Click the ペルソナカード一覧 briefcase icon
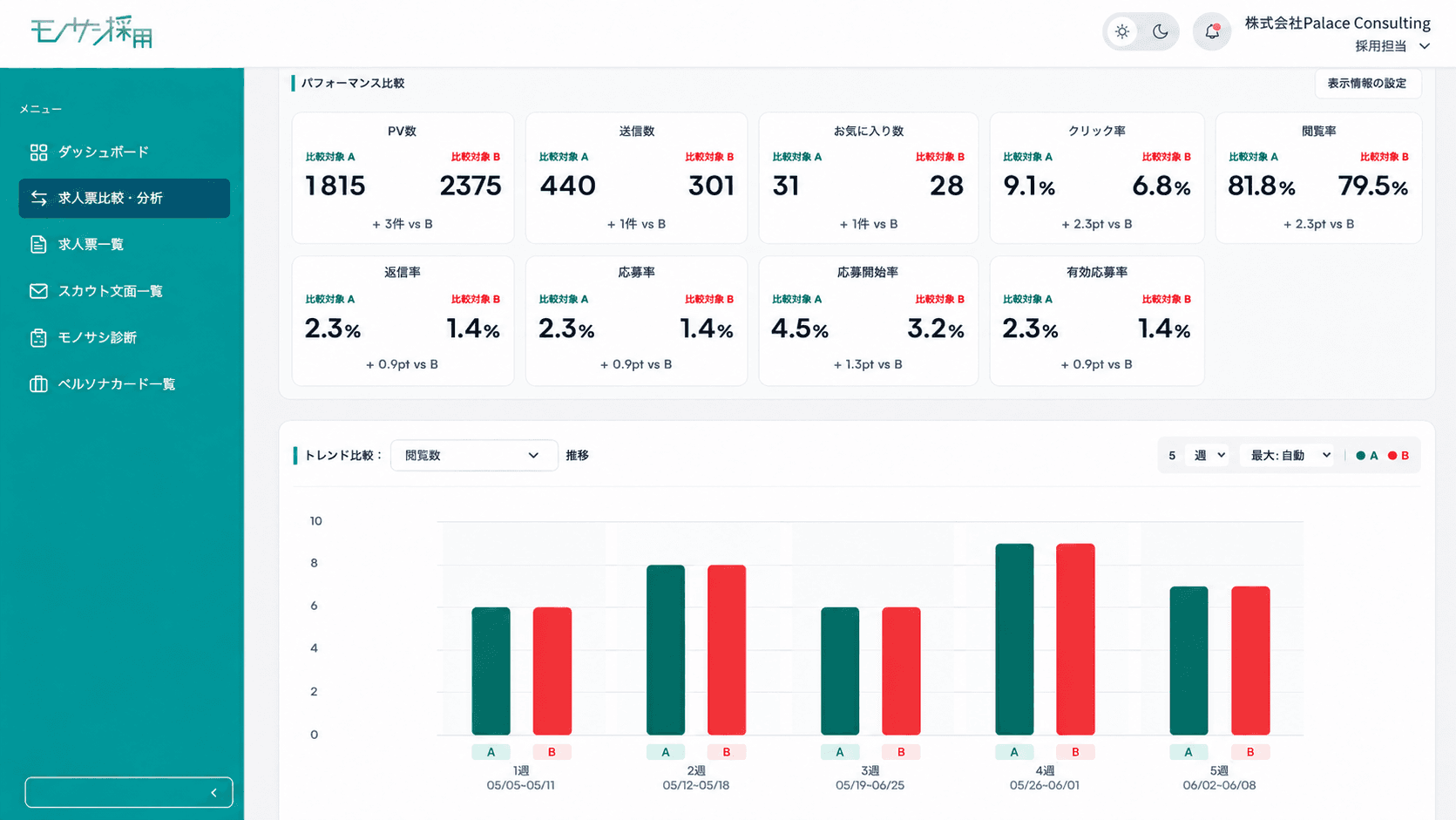Image resolution: width=1456 pixels, height=820 pixels. coord(38,384)
